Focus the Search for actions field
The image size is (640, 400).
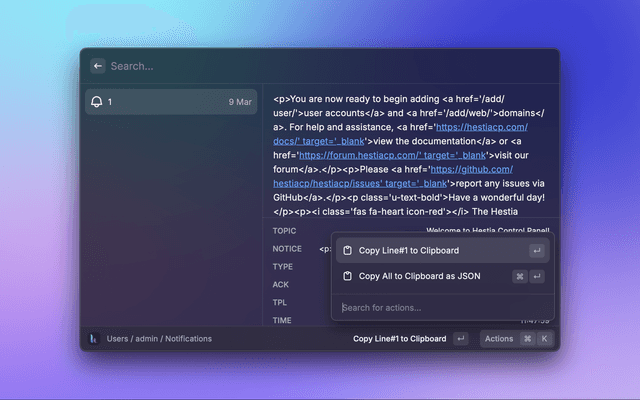pyautogui.click(x=440, y=307)
